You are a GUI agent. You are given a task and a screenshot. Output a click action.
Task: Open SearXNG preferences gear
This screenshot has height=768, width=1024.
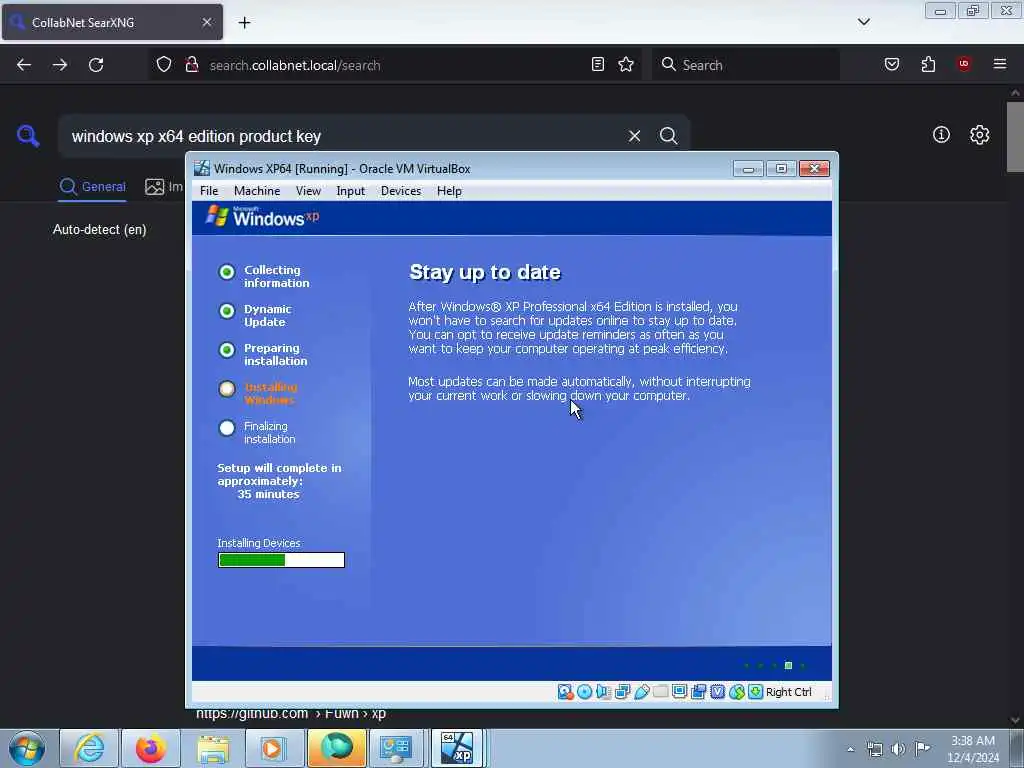pyautogui.click(x=979, y=135)
